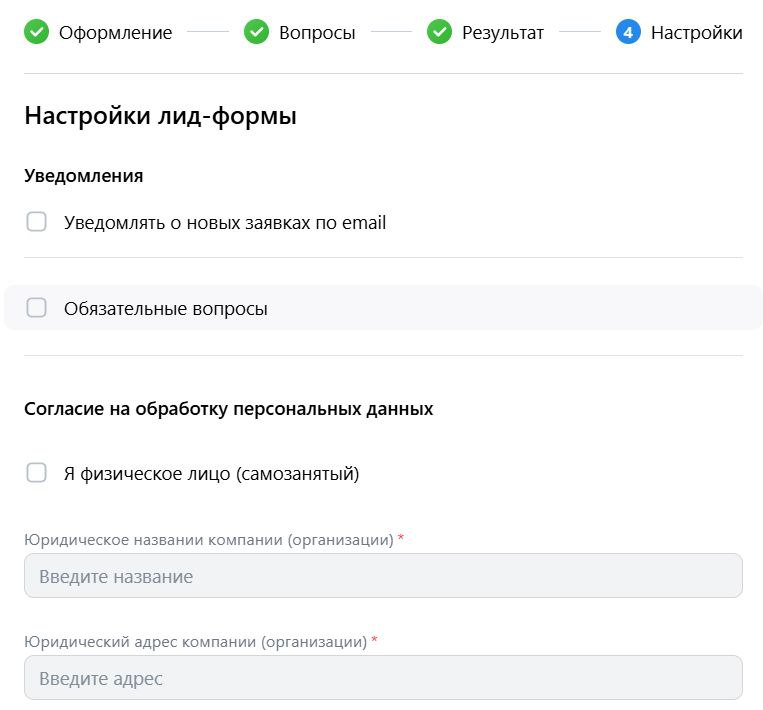Click the 'Настройки лид-формы' heading
Image resolution: width=763 pixels, height=710 pixels.
click(160, 116)
